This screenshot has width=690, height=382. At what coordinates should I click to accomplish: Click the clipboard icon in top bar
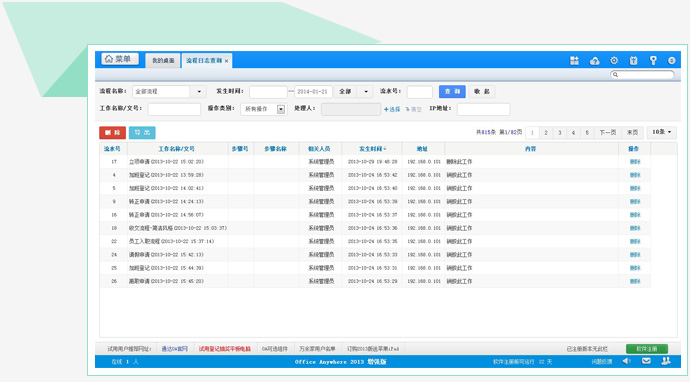(633, 61)
